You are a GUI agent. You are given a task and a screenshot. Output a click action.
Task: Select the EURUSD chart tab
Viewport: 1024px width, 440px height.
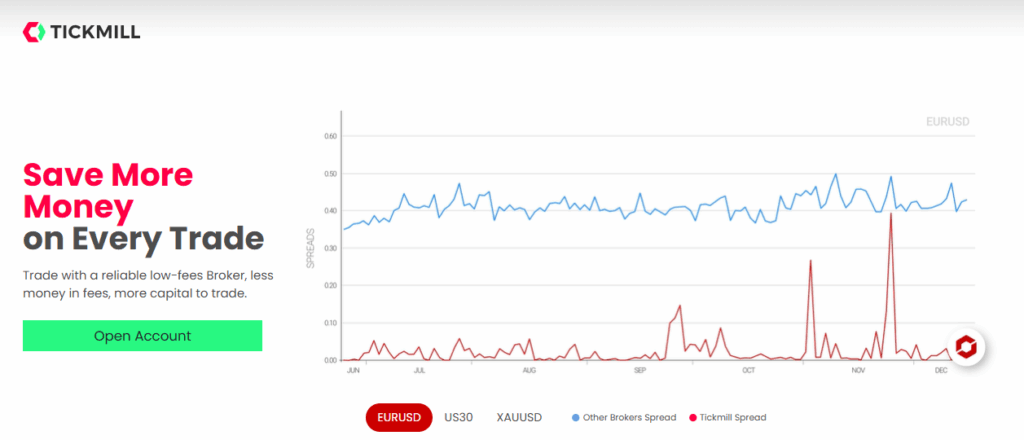pos(399,417)
